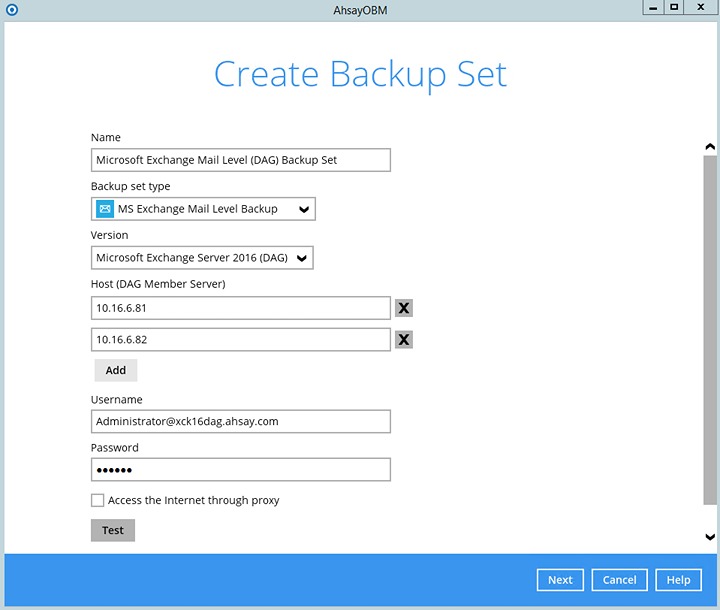Click the scrollbar down arrow

click(710, 537)
